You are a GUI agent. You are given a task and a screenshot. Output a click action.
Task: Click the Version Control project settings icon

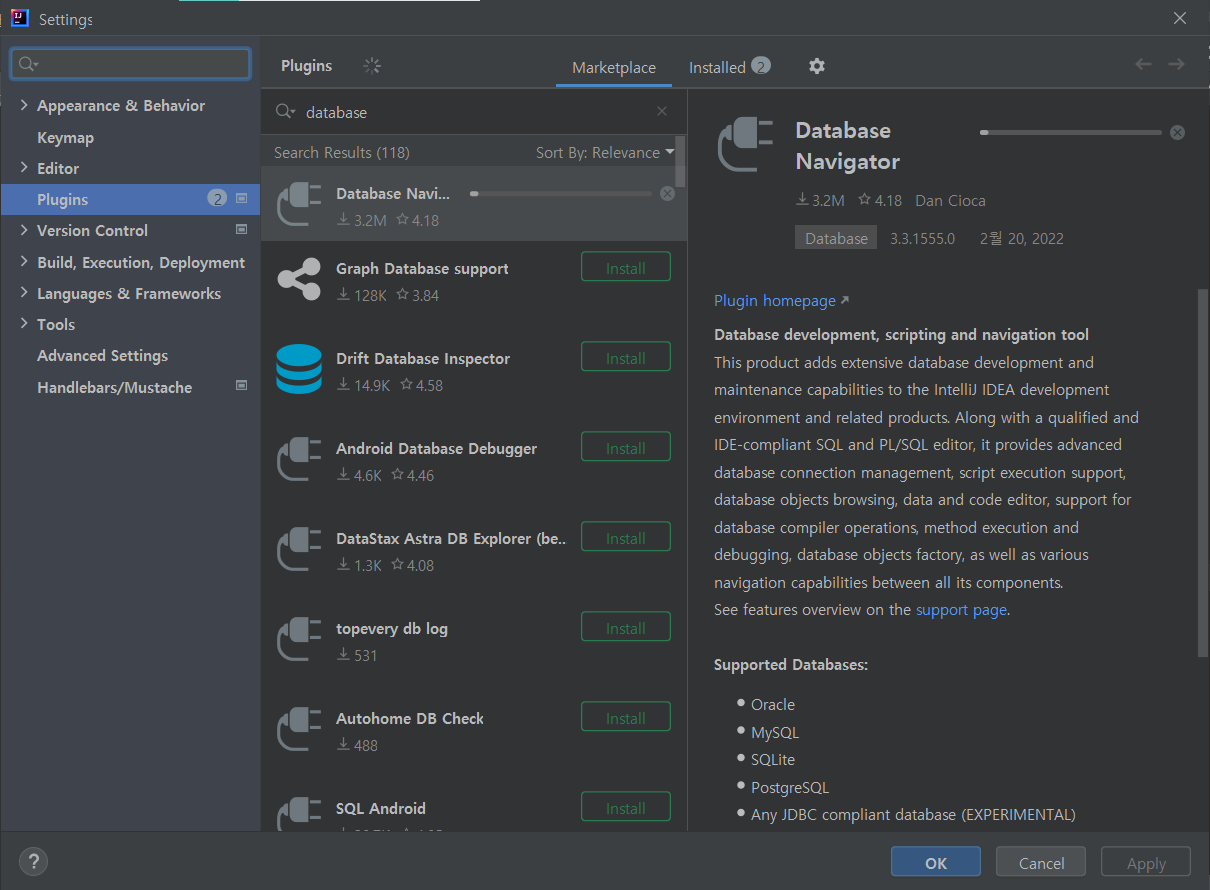point(241,230)
